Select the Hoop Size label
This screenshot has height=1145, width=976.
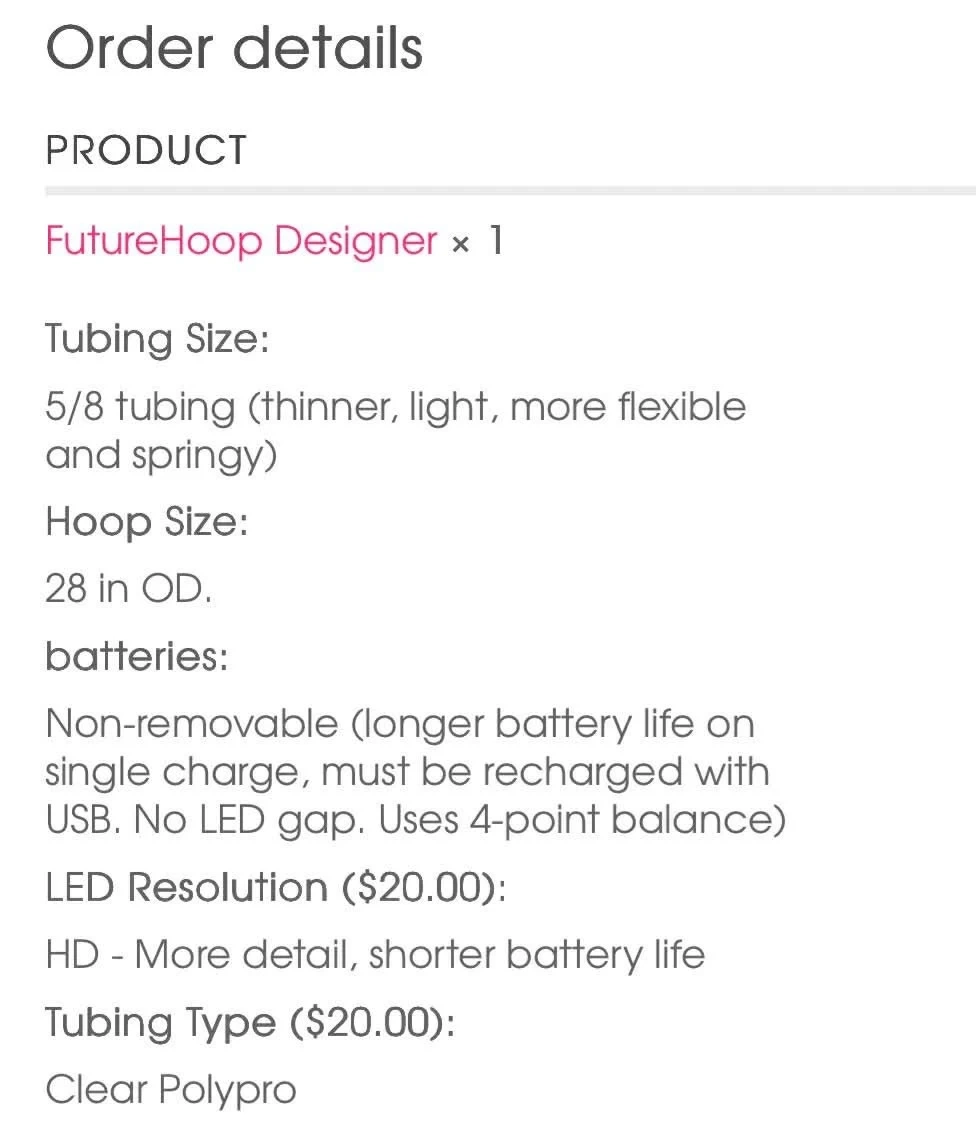(147, 522)
